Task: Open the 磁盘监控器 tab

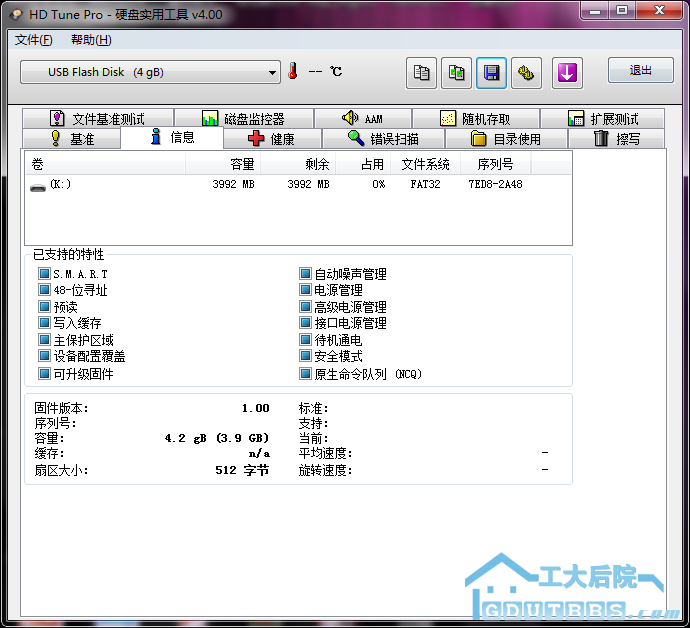Action: point(244,118)
